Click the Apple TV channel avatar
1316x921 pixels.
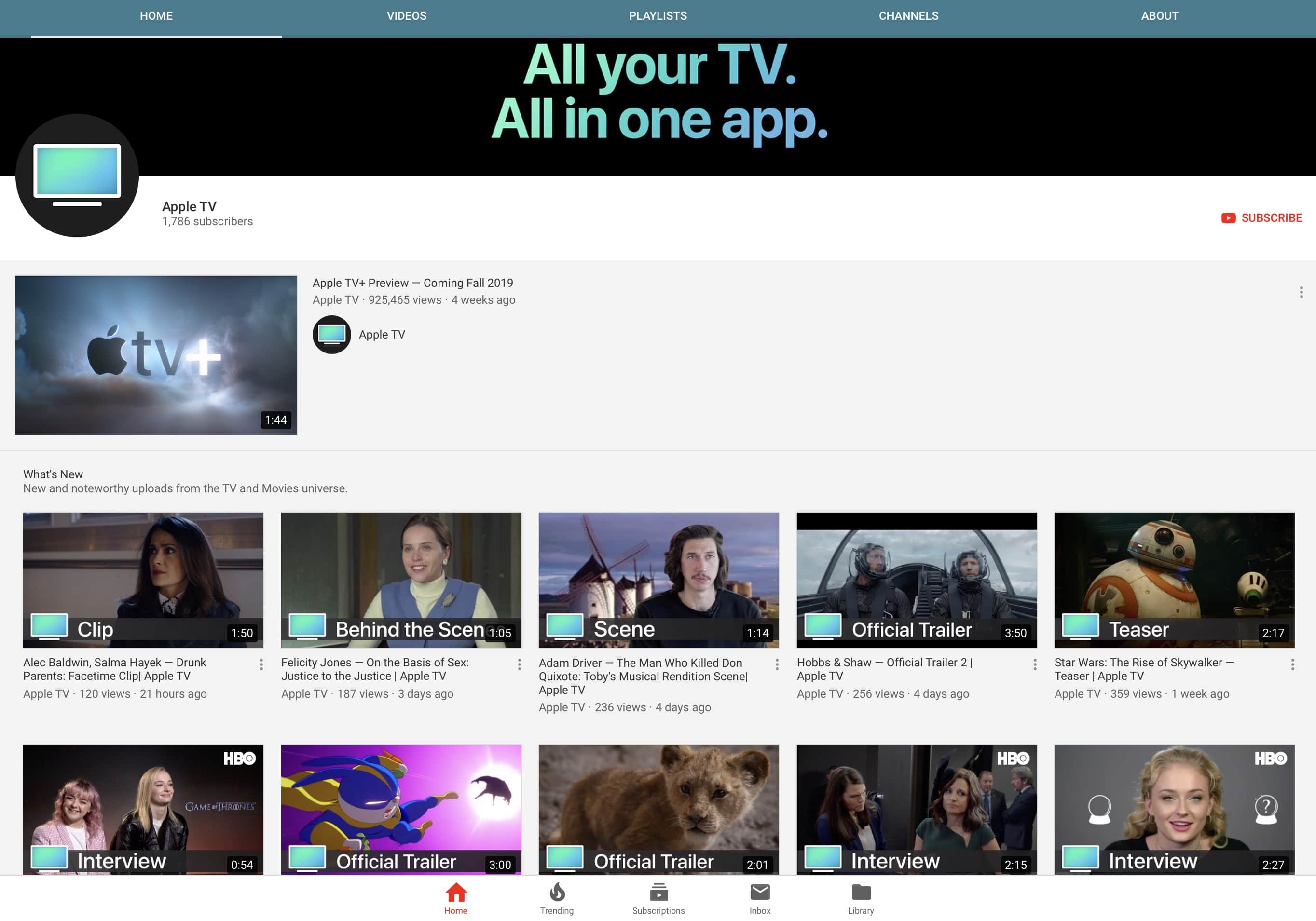pyautogui.click(x=77, y=175)
